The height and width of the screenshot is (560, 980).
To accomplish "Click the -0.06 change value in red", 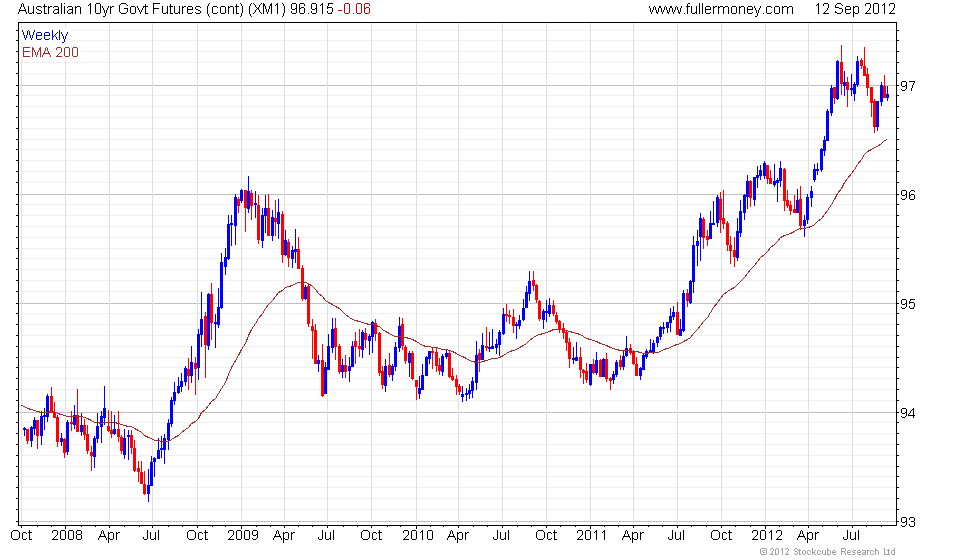I will tap(354, 9).
